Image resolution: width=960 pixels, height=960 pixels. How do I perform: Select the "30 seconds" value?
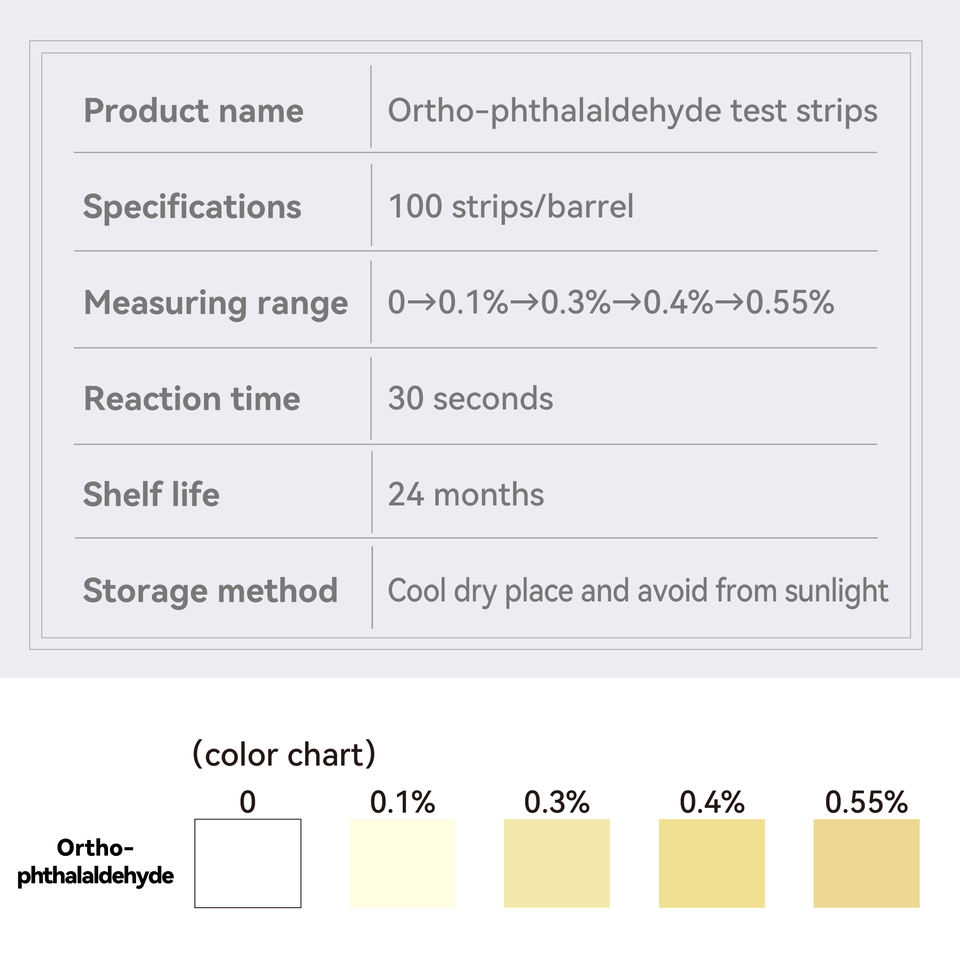pos(470,398)
